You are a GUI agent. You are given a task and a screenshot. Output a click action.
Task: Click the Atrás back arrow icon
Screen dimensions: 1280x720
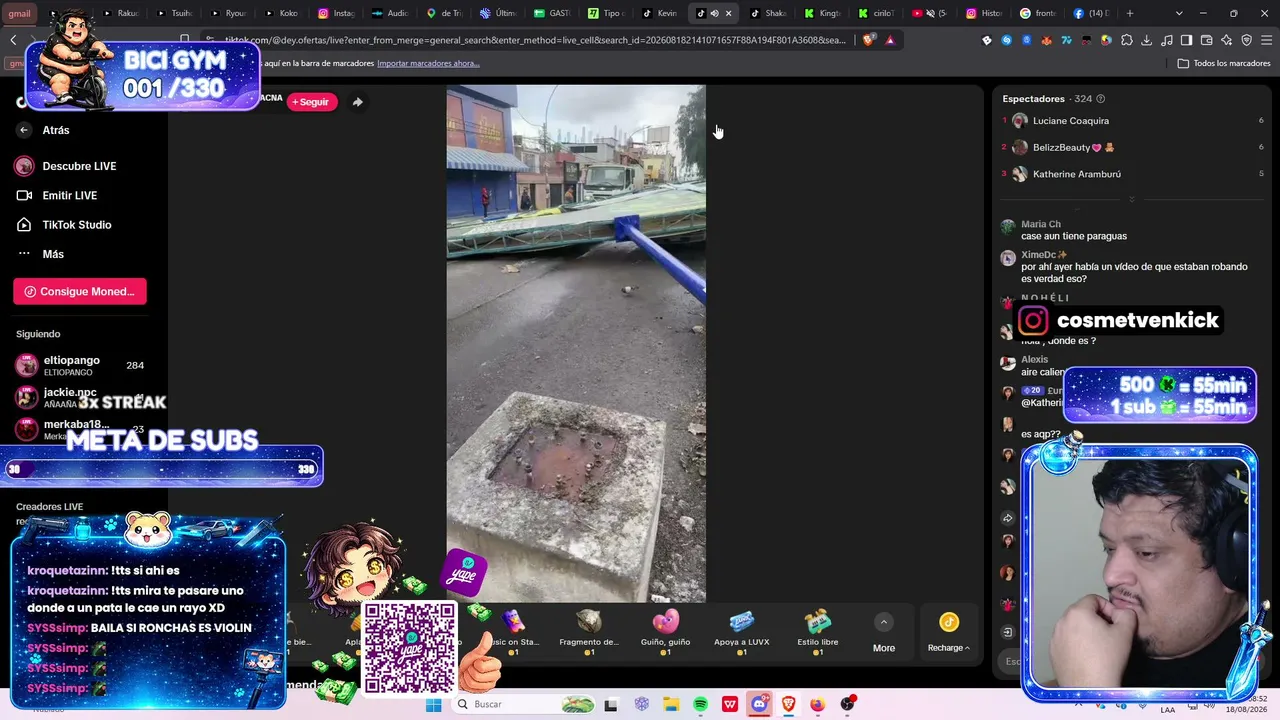24,130
